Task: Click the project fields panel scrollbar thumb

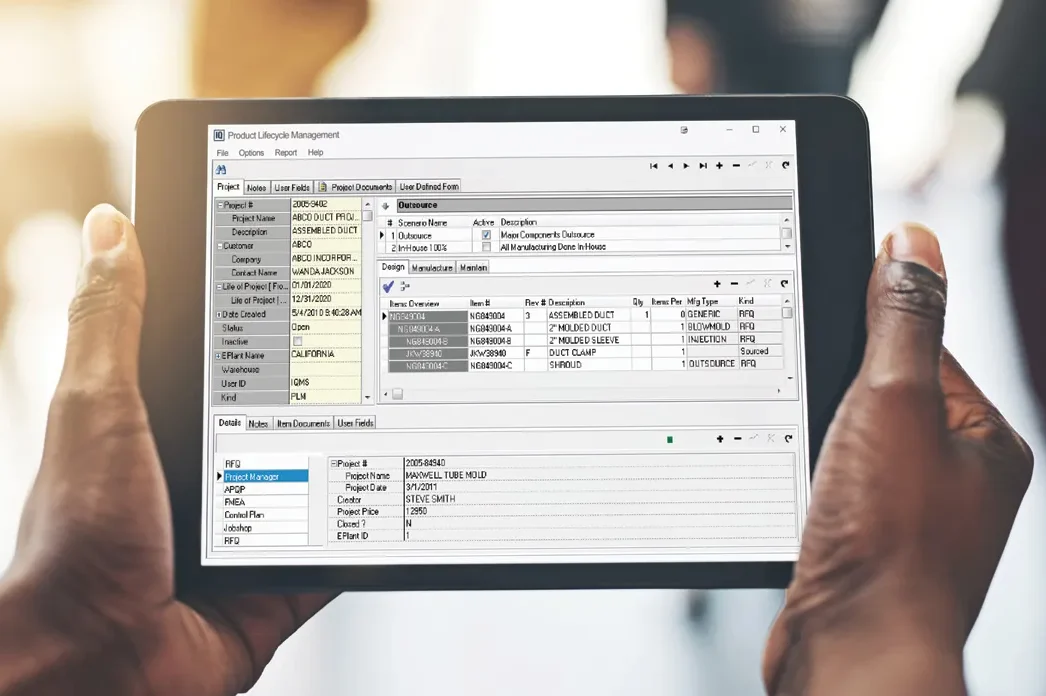Action: pos(367,216)
